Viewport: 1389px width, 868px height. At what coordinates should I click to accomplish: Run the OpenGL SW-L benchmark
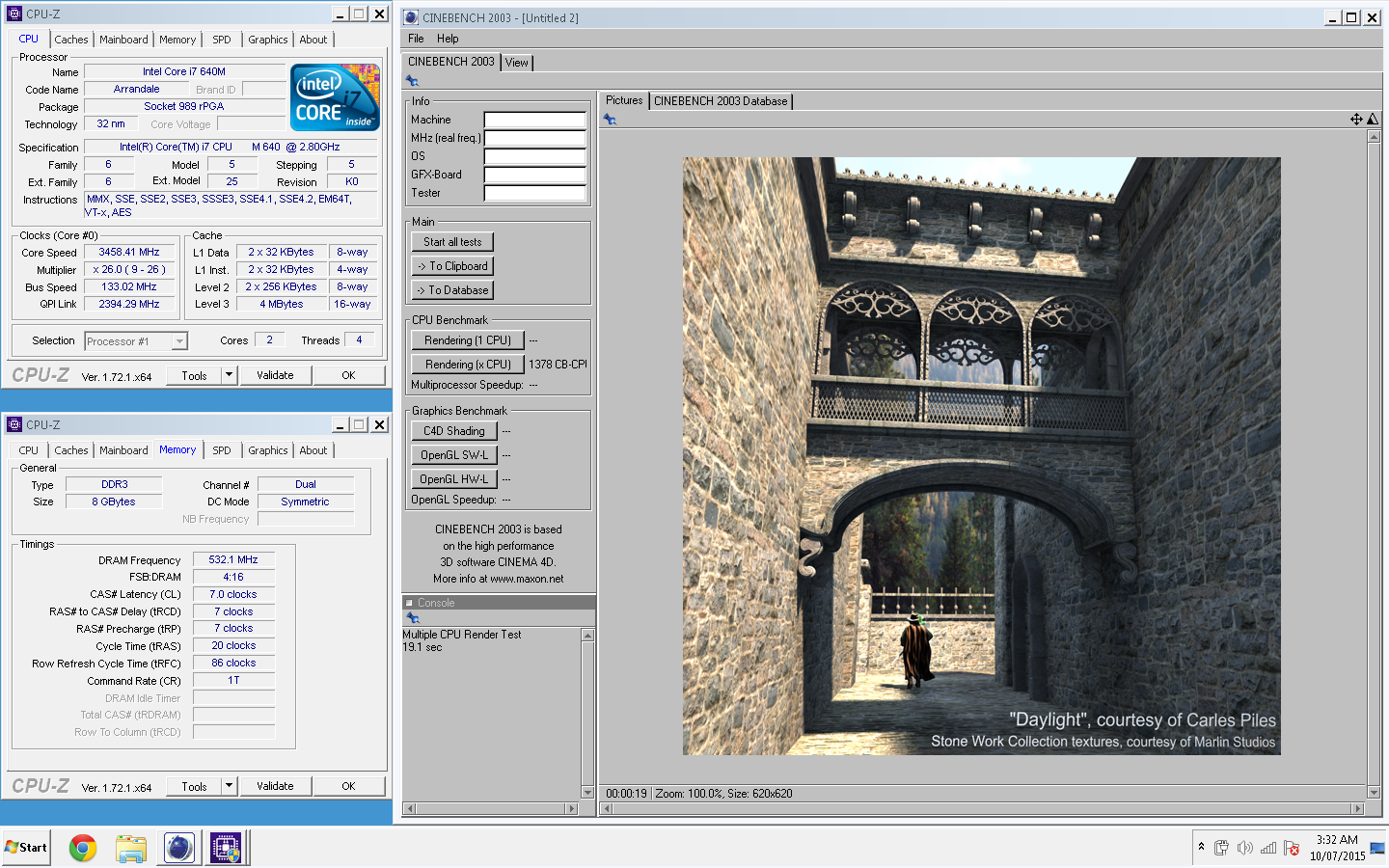pyautogui.click(x=454, y=455)
